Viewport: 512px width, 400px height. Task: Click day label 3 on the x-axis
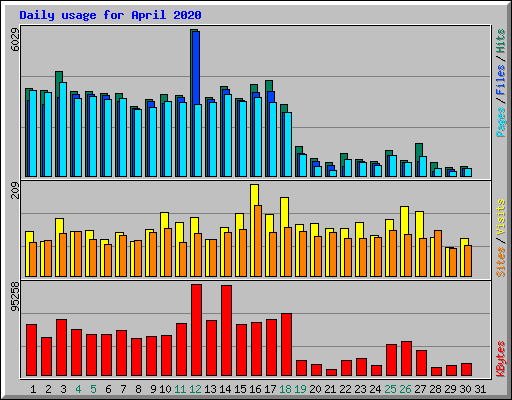(63, 389)
